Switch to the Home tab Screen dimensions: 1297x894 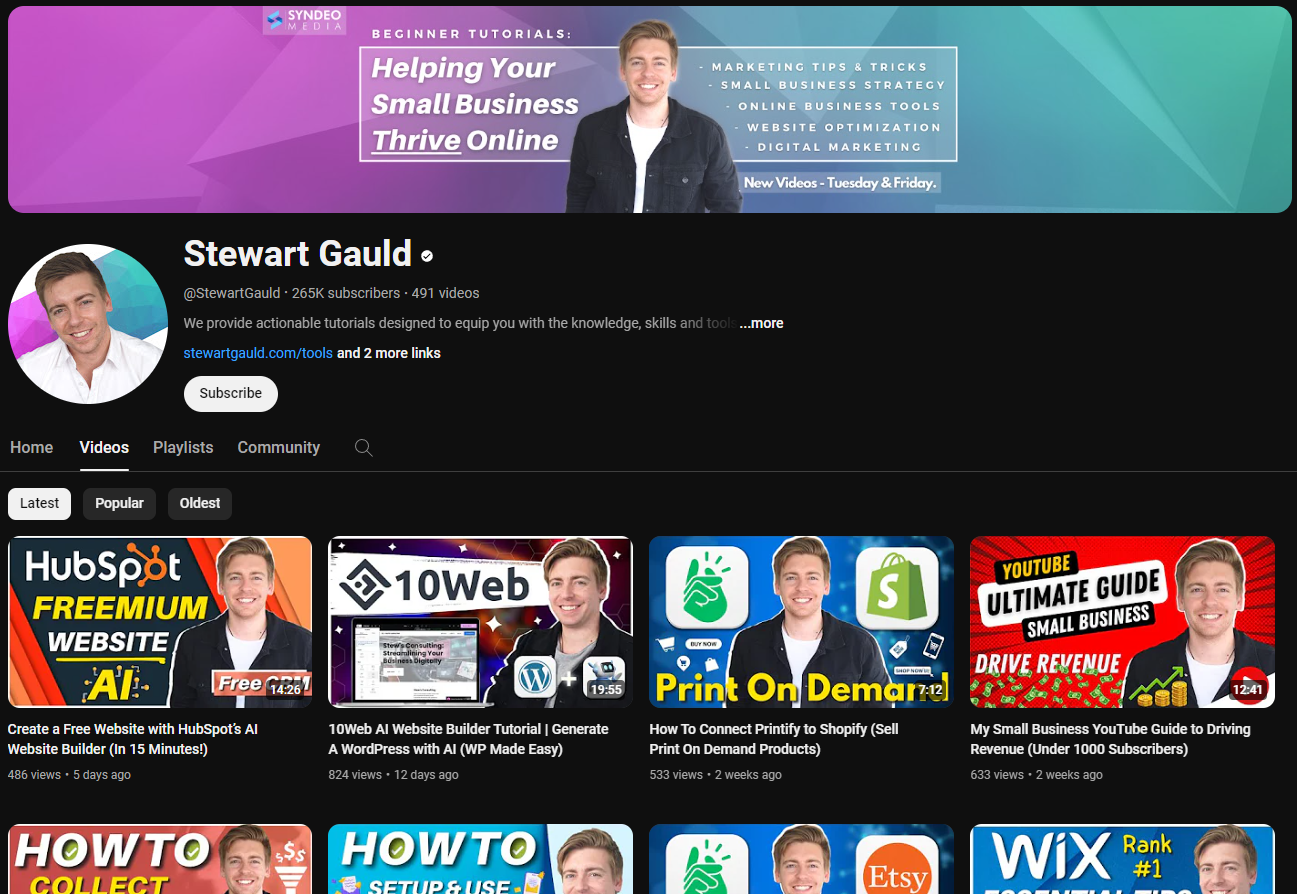click(x=31, y=448)
